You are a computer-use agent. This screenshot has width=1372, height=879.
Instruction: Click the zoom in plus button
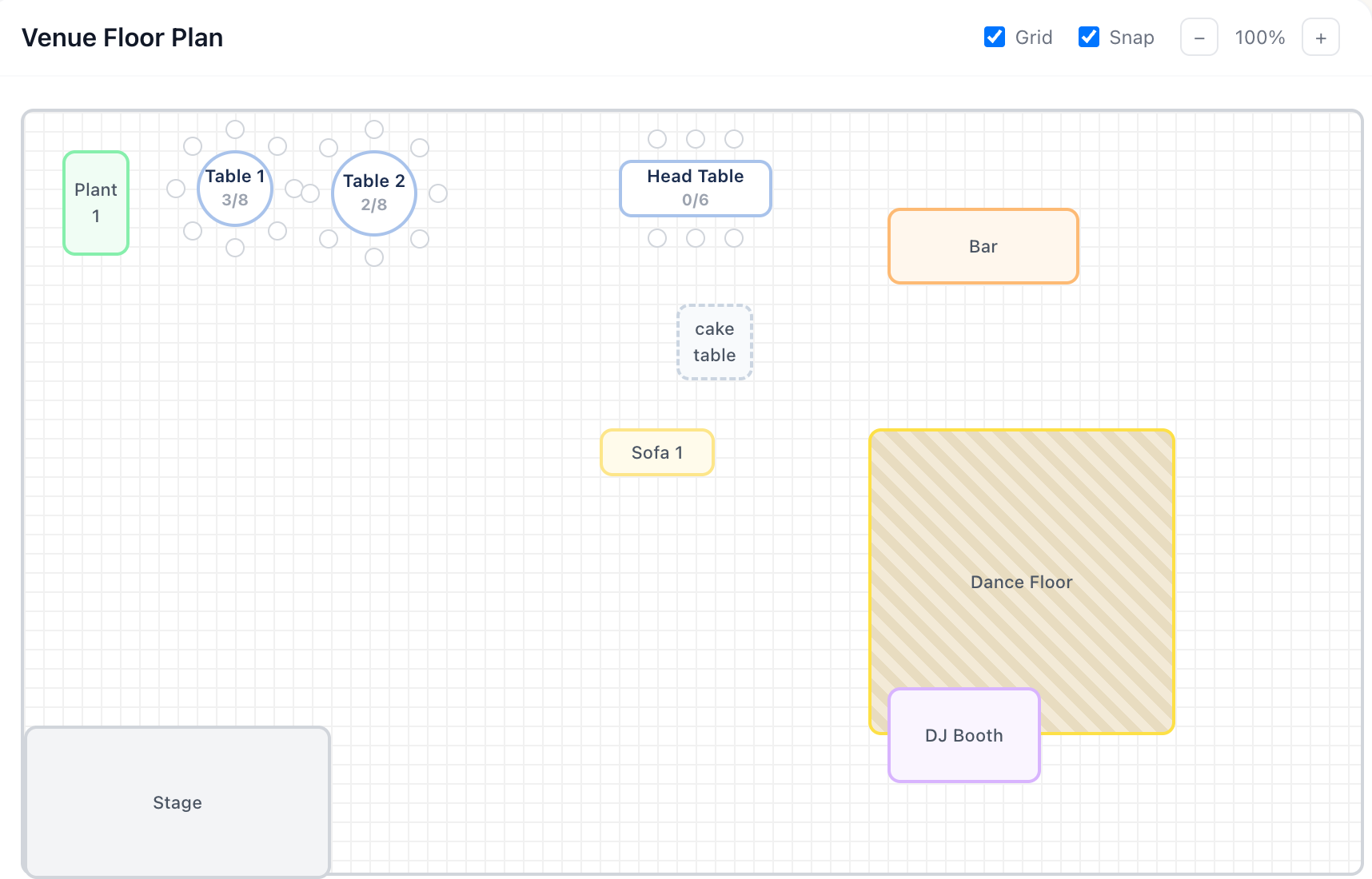(x=1321, y=38)
